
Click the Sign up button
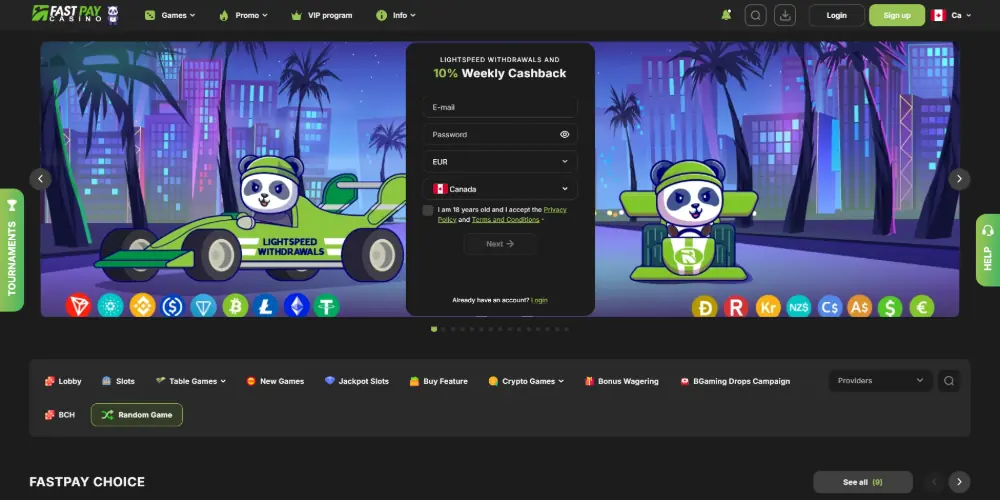897,15
